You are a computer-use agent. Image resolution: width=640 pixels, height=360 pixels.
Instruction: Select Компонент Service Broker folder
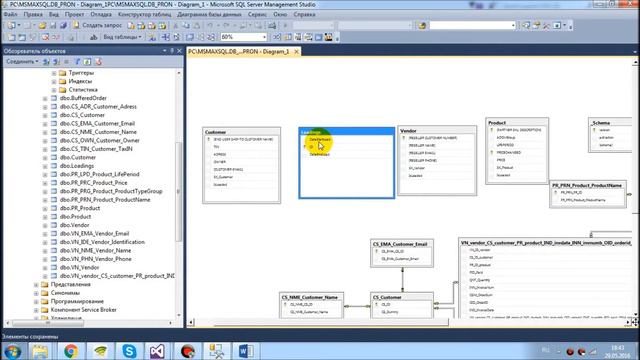pyautogui.click(x=83, y=310)
